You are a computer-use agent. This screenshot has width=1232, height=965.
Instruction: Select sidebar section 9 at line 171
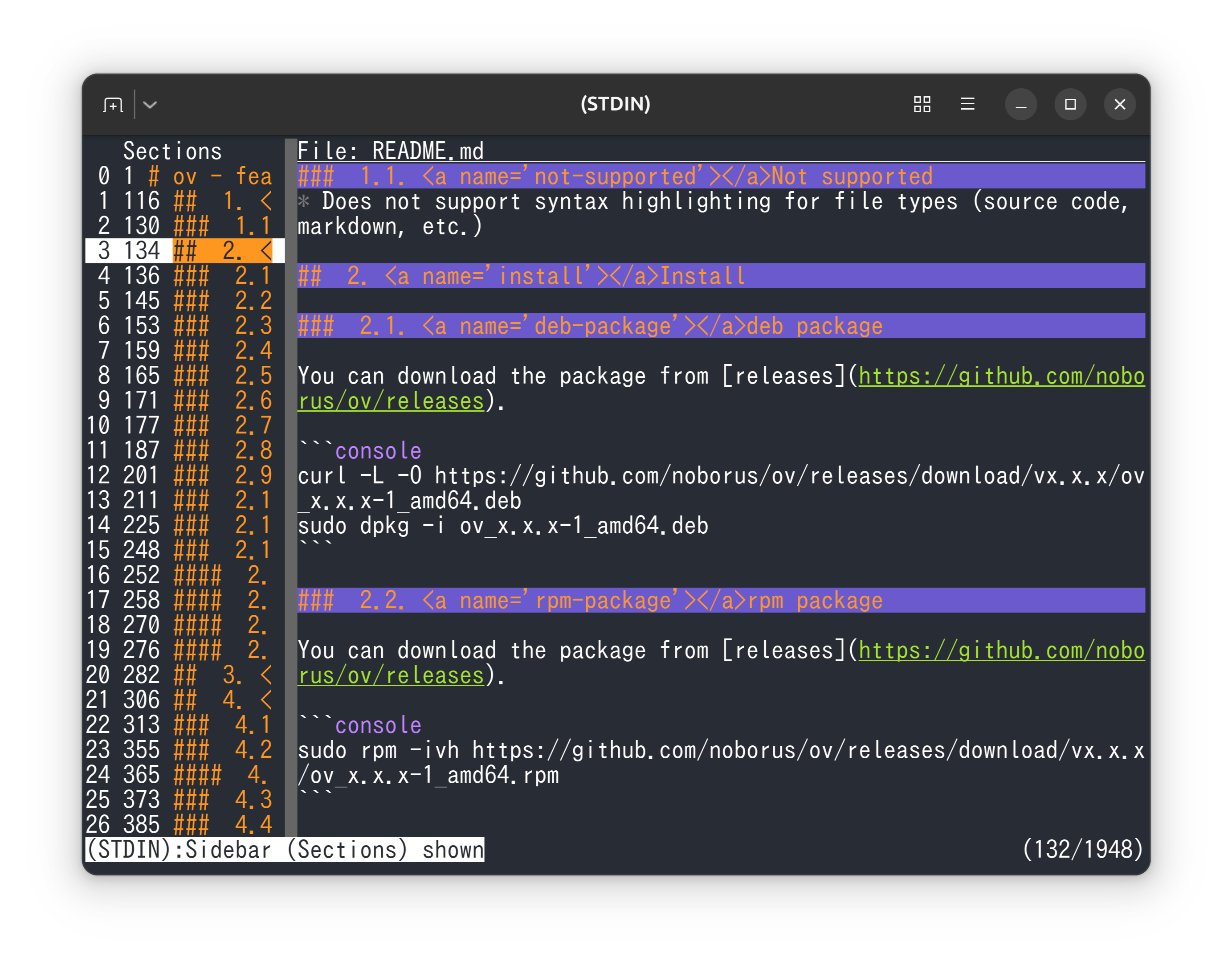pos(185,401)
